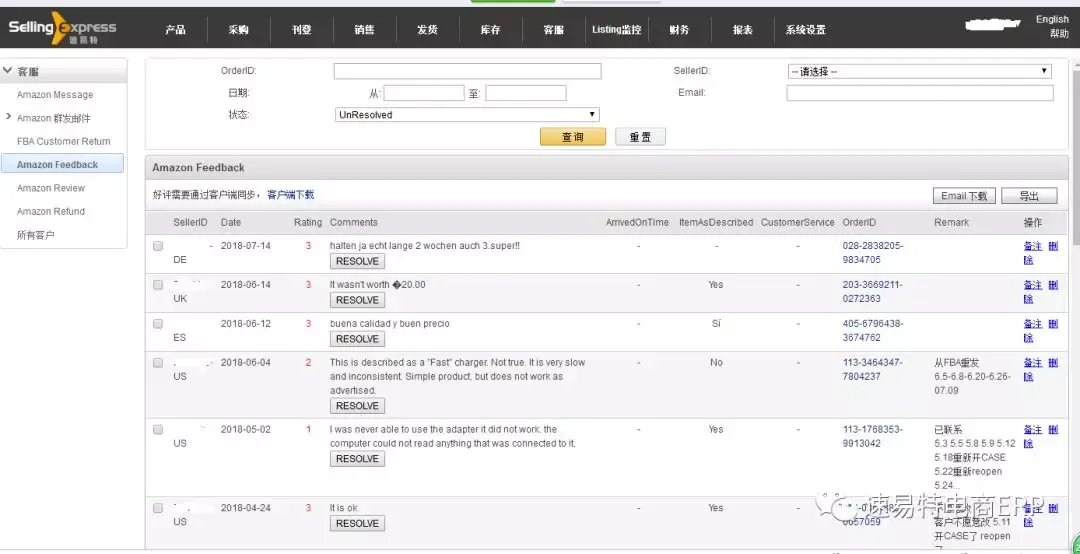Image resolution: width=1080 pixels, height=554 pixels.
Task: Click 备注 for the 2018-06-12 row
Action: (1032, 324)
